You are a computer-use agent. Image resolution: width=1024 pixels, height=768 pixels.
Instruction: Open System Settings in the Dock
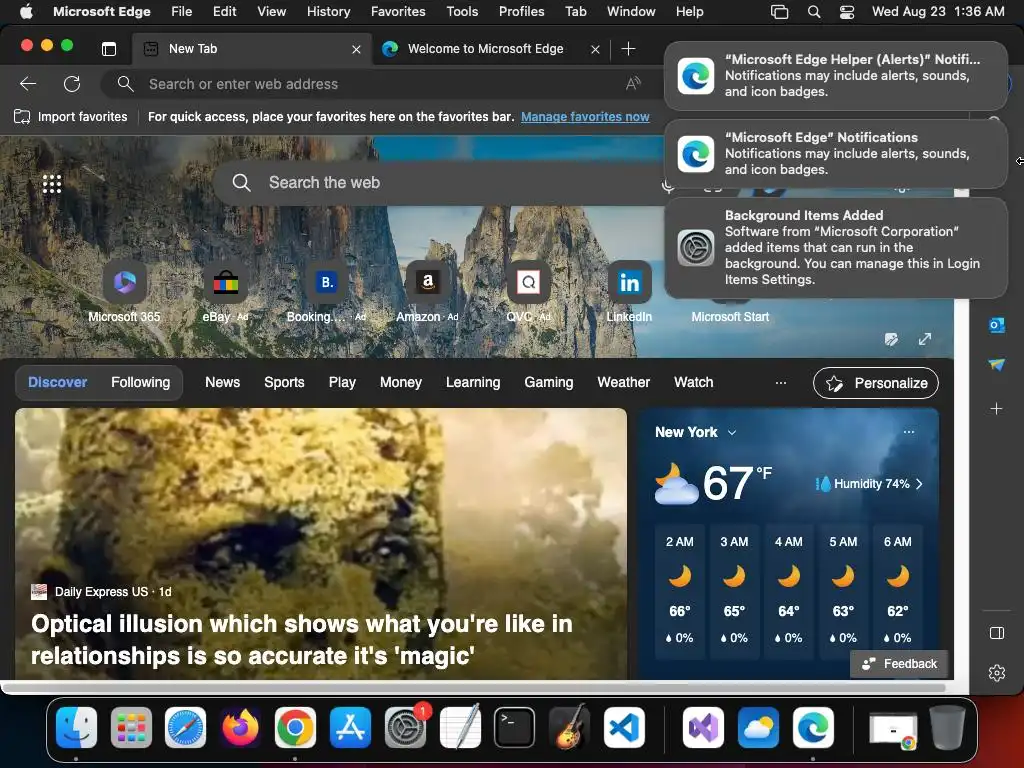[x=405, y=727]
